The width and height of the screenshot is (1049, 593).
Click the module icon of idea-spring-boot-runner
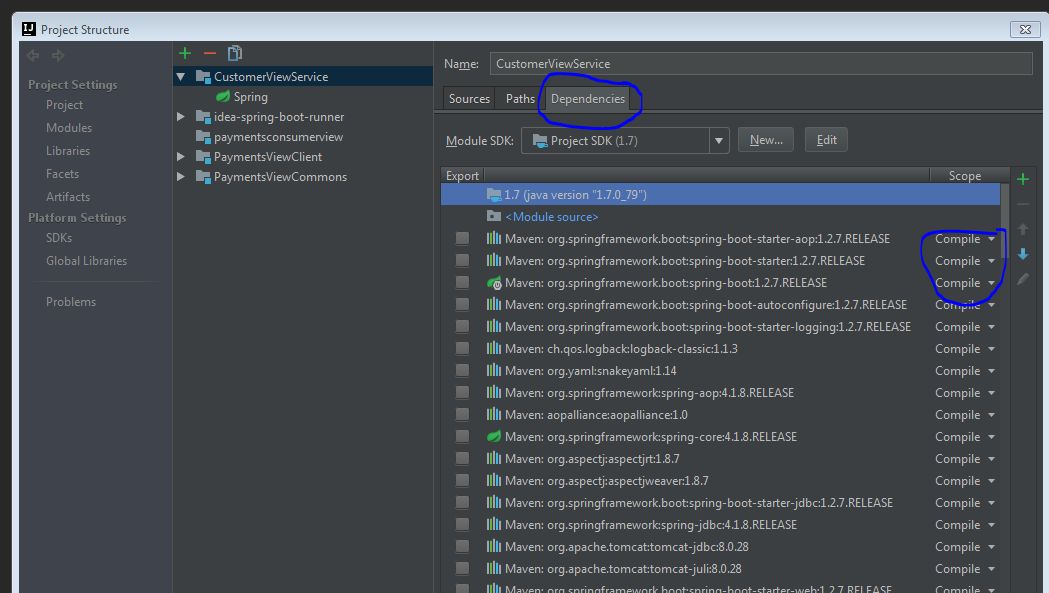pos(203,116)
